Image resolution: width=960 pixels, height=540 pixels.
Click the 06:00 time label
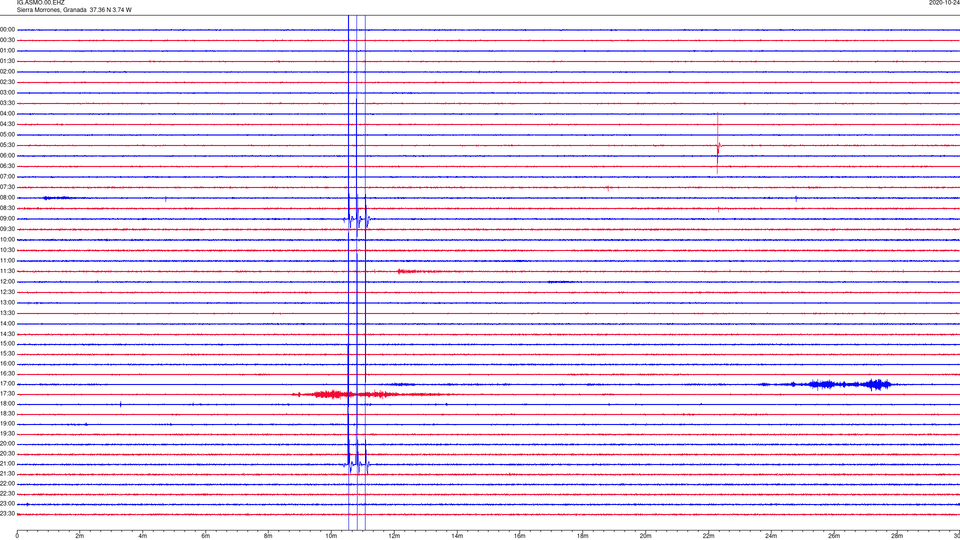pyautogui.click(x=7, y=155)
